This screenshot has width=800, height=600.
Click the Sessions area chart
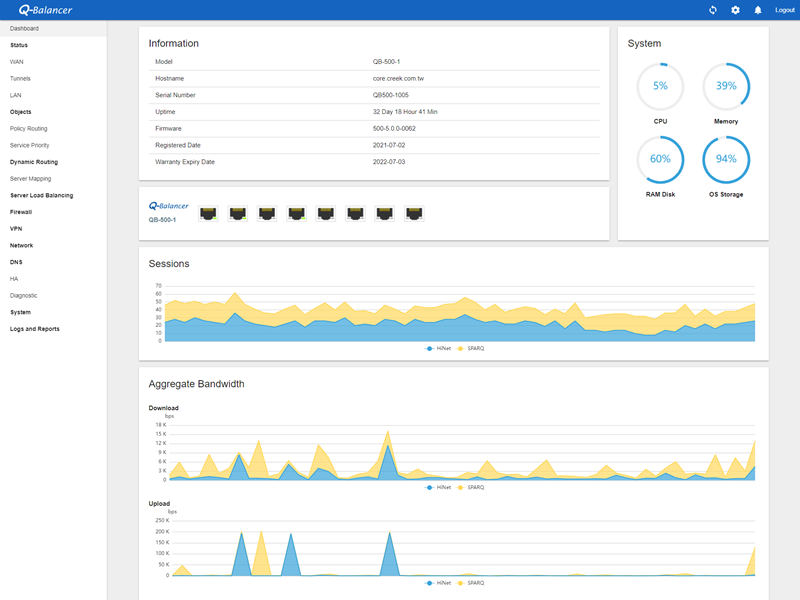(459, 313)
